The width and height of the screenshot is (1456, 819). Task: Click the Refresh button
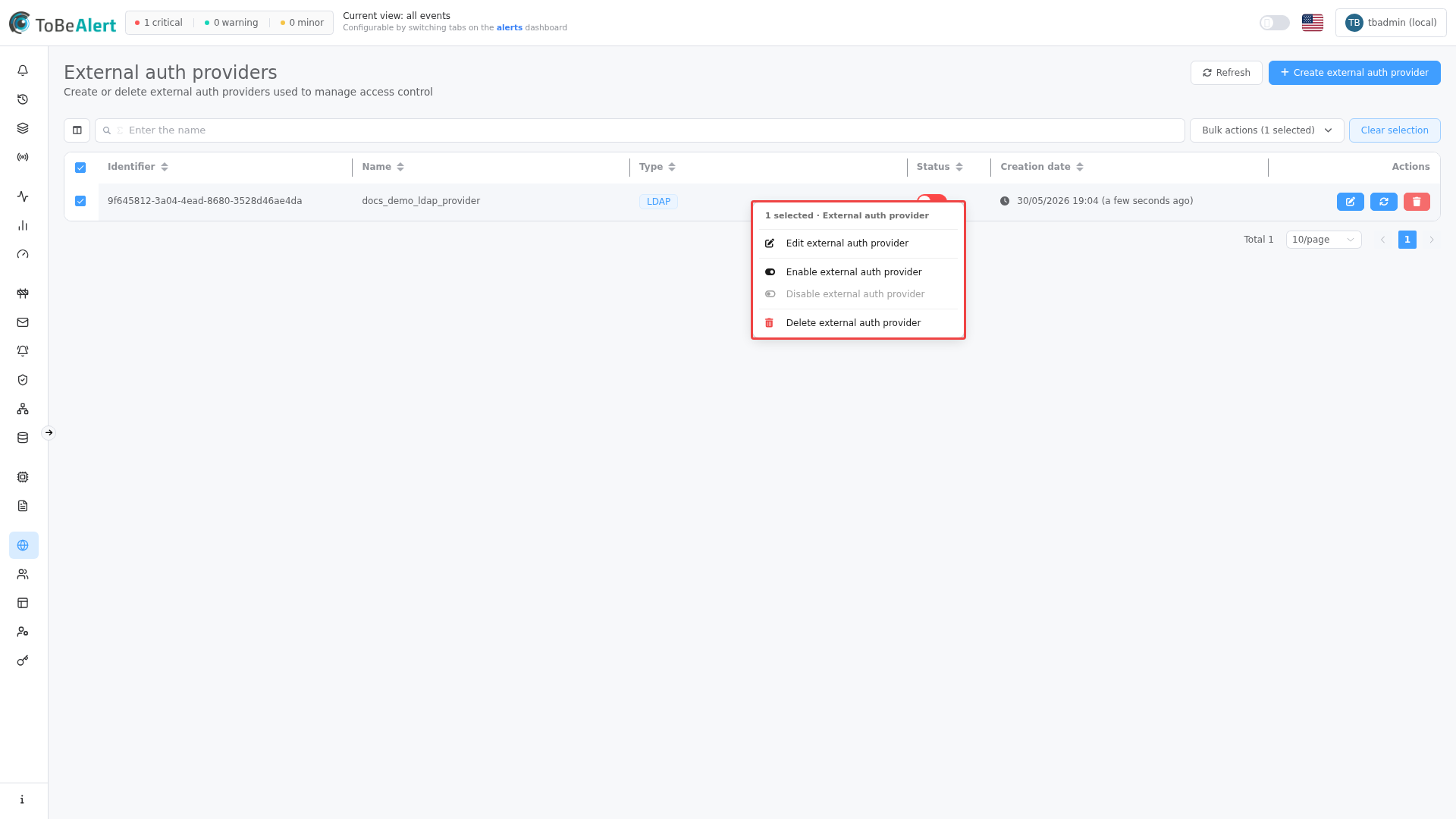point(1226,73)
